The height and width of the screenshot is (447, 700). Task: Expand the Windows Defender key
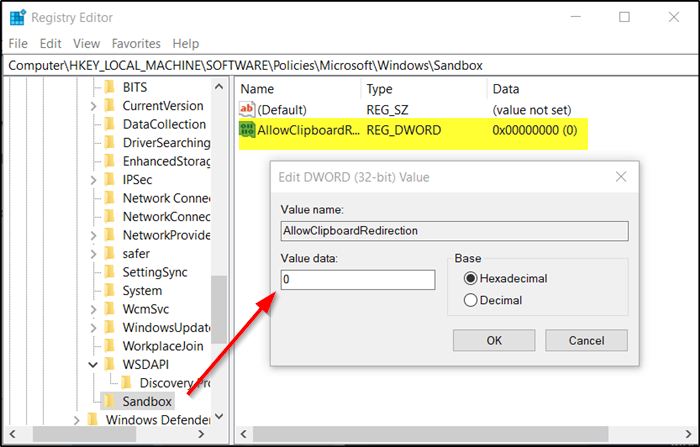(x=76, y=420)
